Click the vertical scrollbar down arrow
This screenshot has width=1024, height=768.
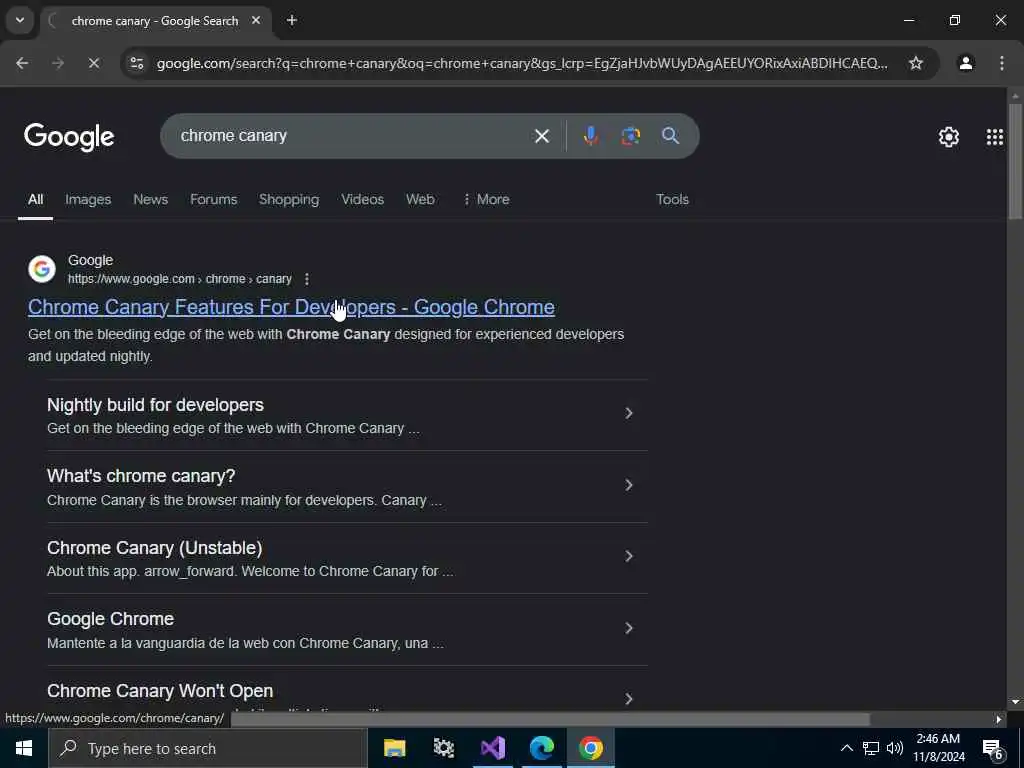coord(1015,702)
